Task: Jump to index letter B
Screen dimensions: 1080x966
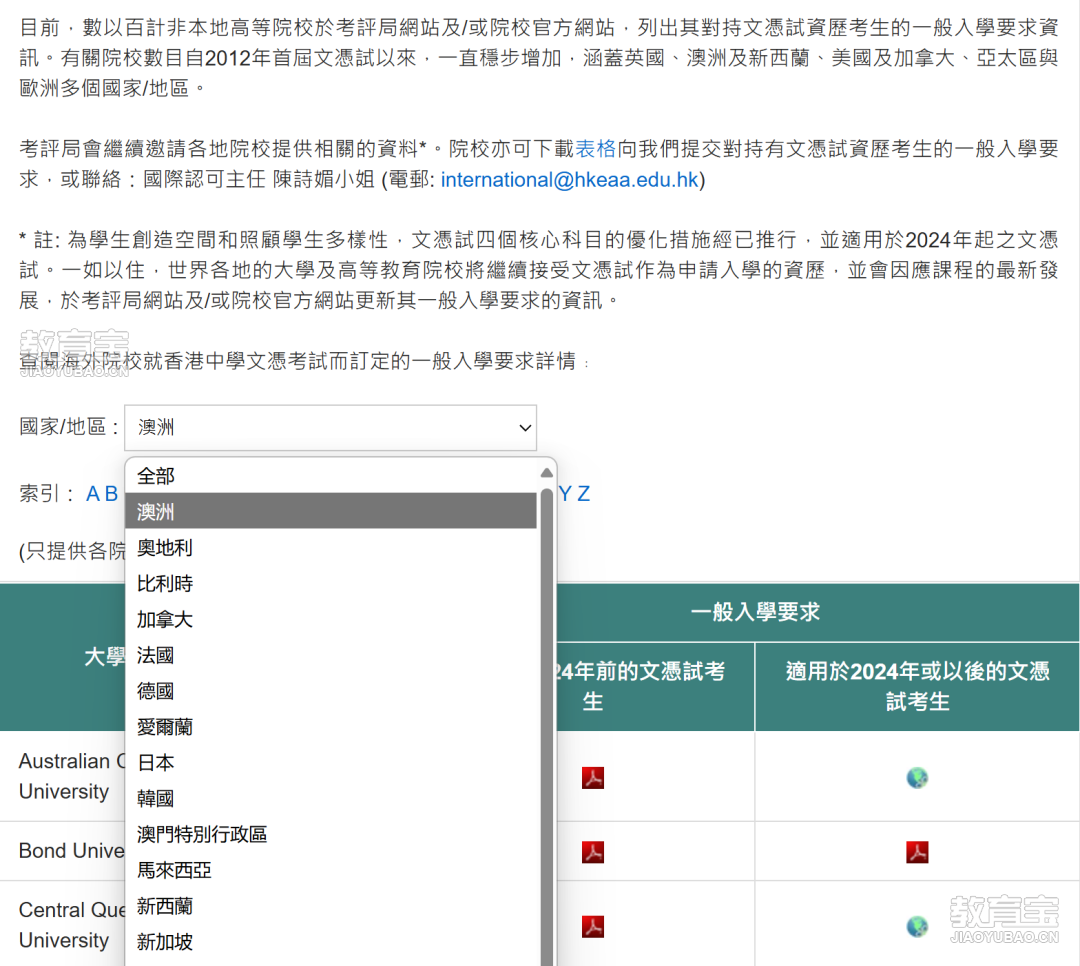Action: pos(111,493)
